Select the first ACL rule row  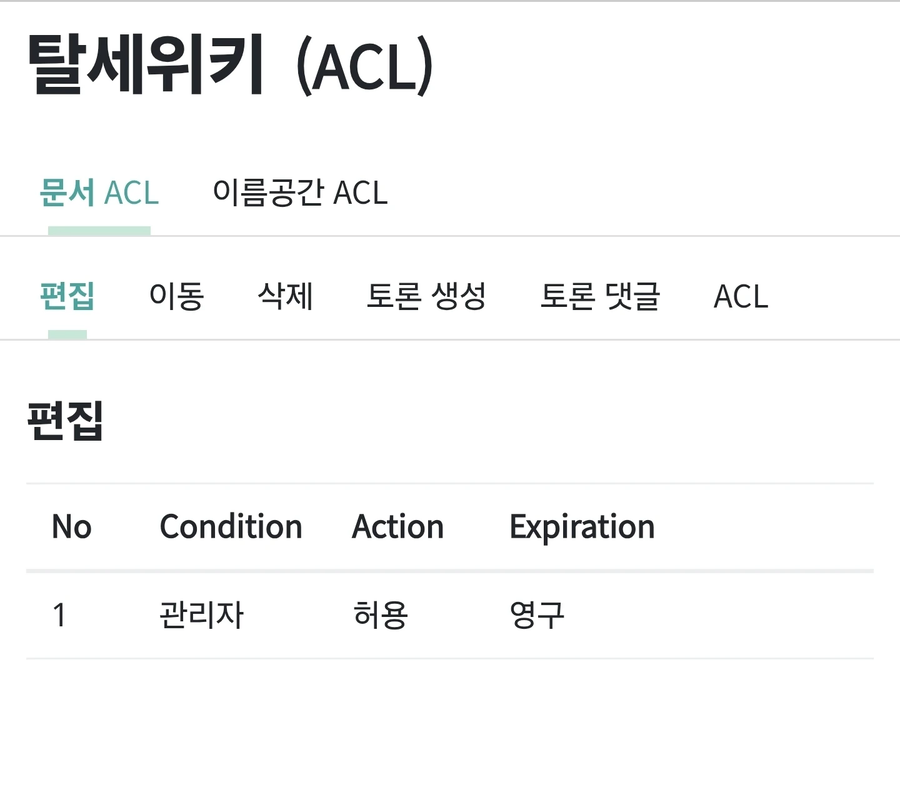click(x=450, y=615)
